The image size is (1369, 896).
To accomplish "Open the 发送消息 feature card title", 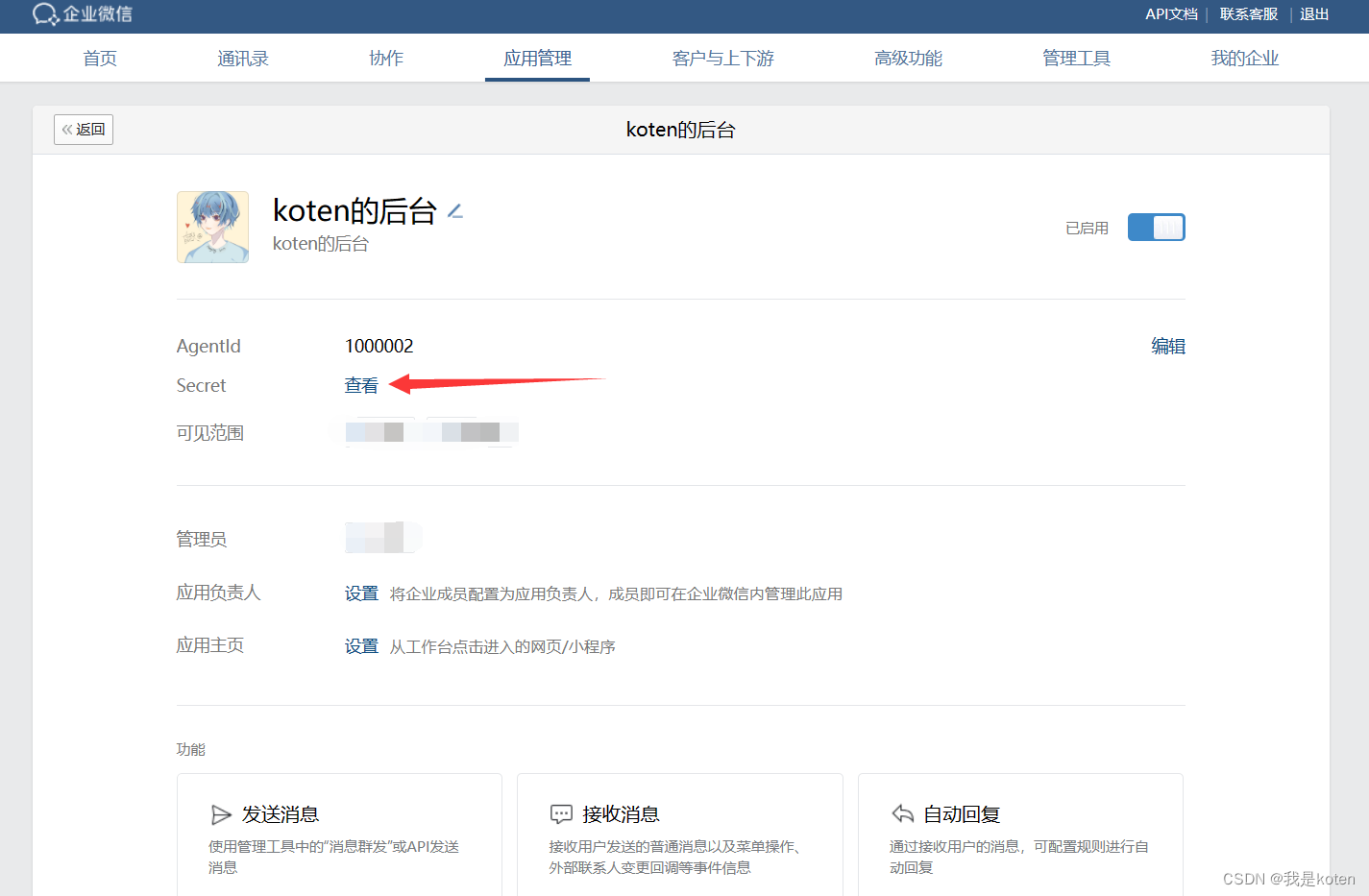I will pyautogui.click(x=281, y=814).
